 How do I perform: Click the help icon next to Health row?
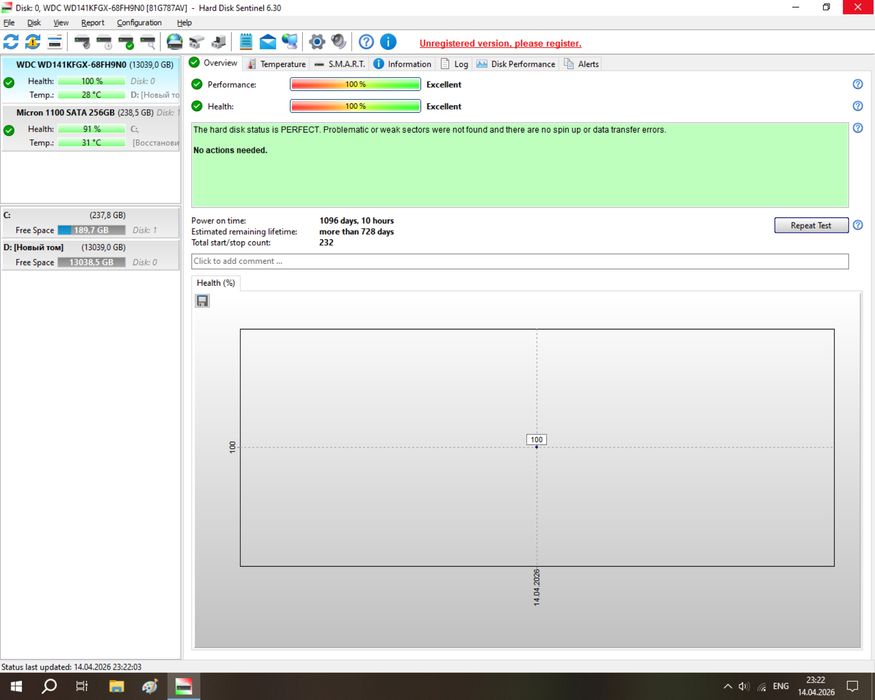pyautogui.click(x=858, y=106)
